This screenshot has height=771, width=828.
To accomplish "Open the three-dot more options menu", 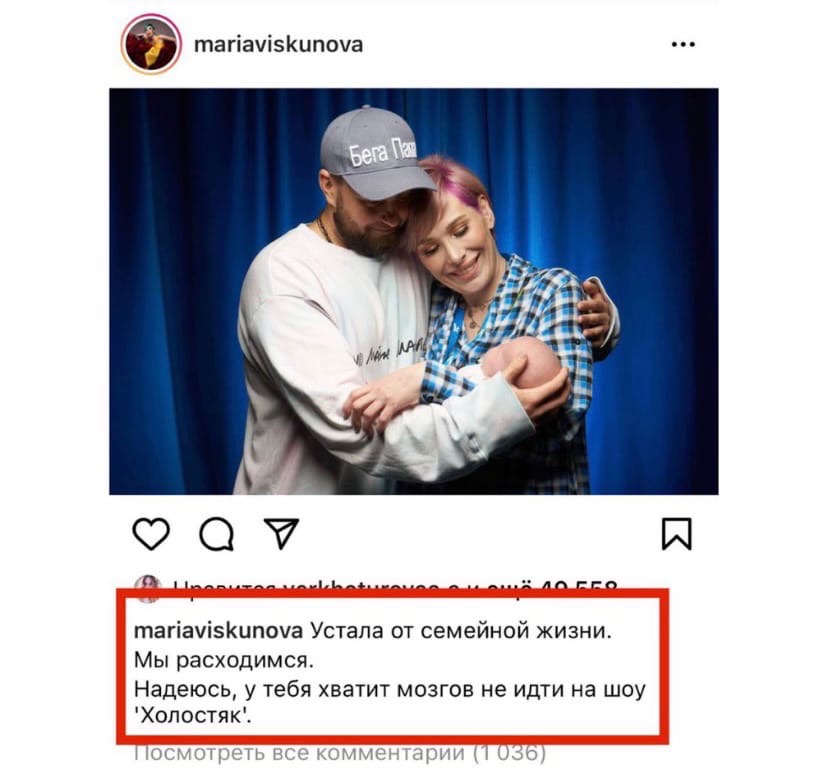I will [x=683, y=44].
